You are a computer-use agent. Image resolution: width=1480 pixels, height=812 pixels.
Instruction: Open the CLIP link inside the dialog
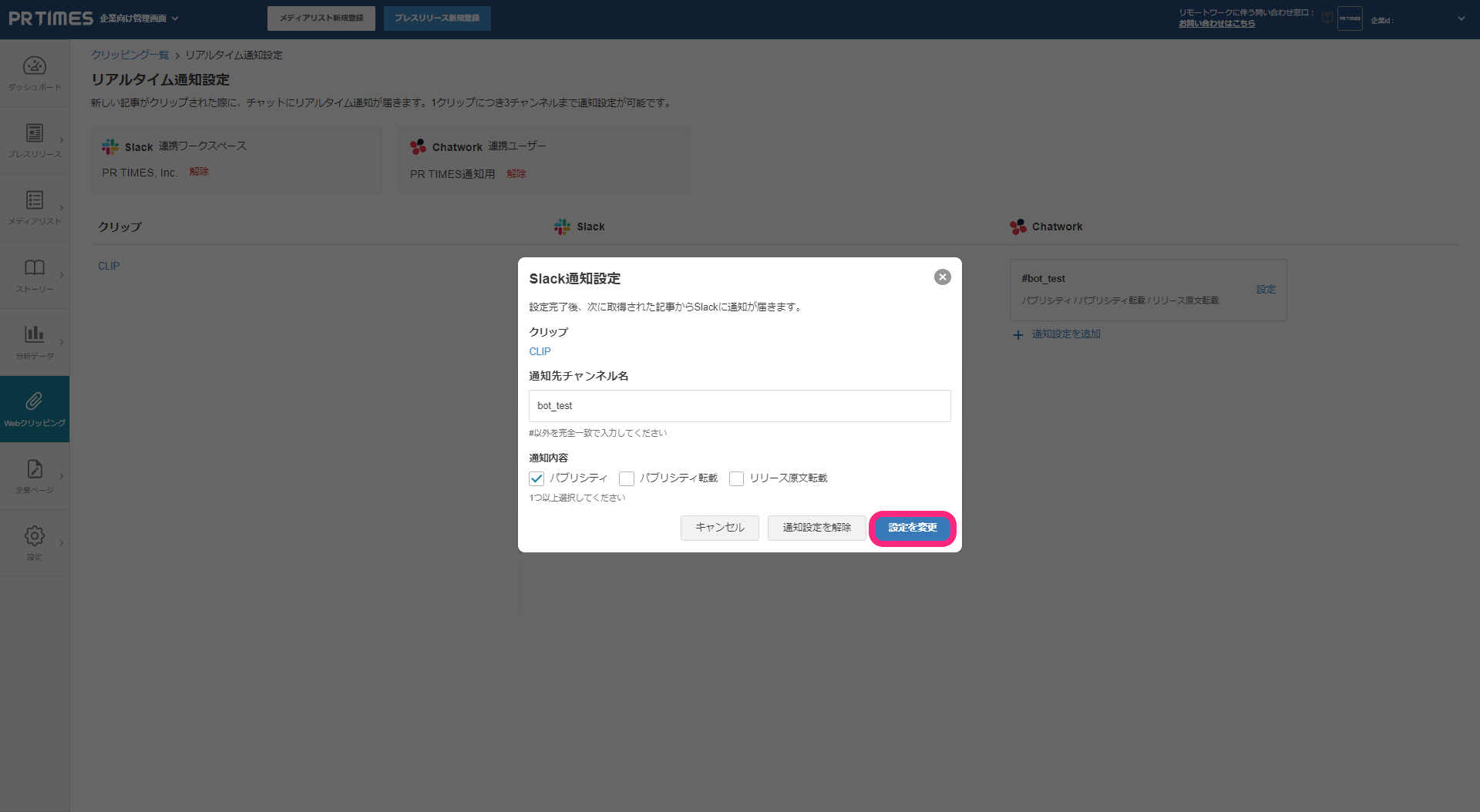pyautogui.click(x=540, y=351)
